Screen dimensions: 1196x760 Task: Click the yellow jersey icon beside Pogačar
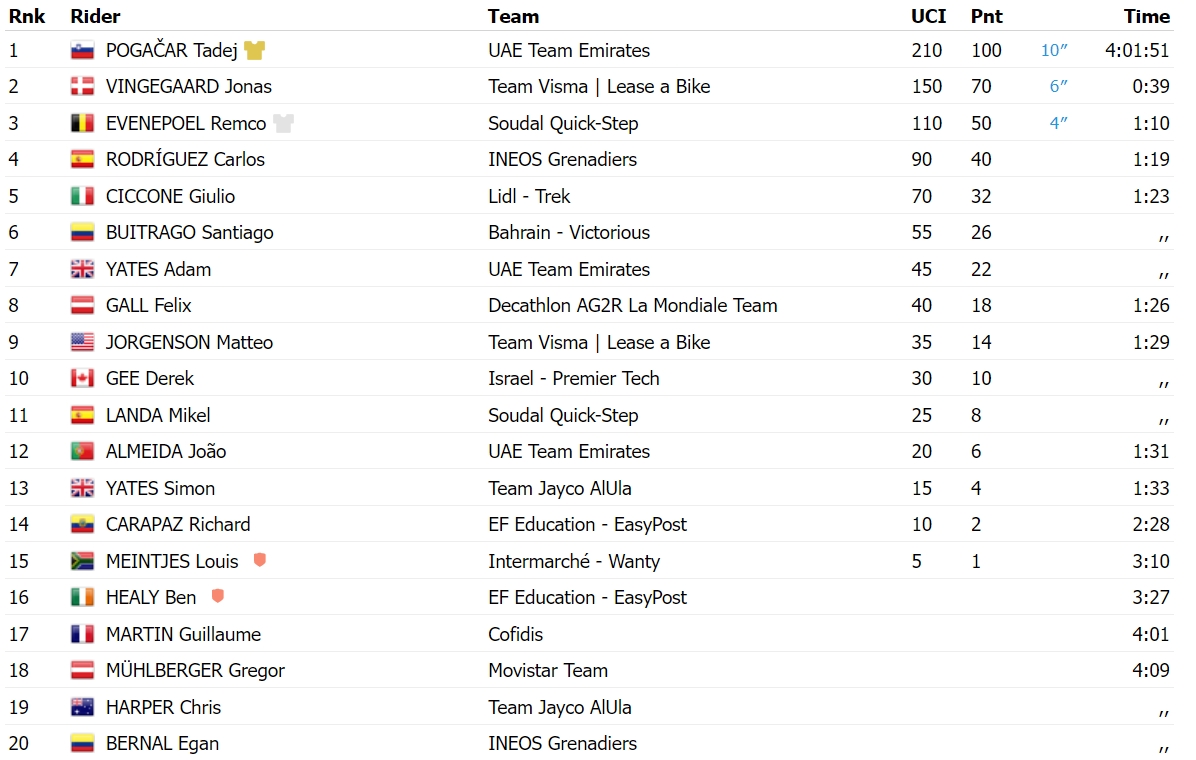(x=254, y=50)
